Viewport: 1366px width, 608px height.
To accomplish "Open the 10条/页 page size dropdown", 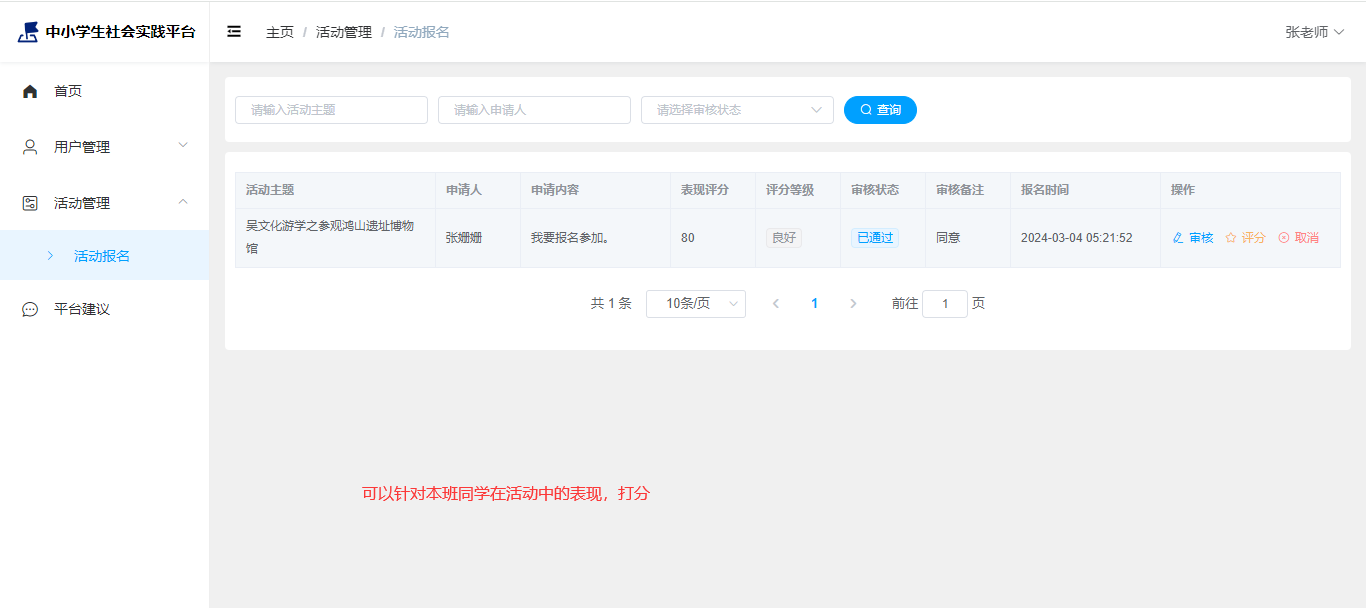I will coord(696,304).
